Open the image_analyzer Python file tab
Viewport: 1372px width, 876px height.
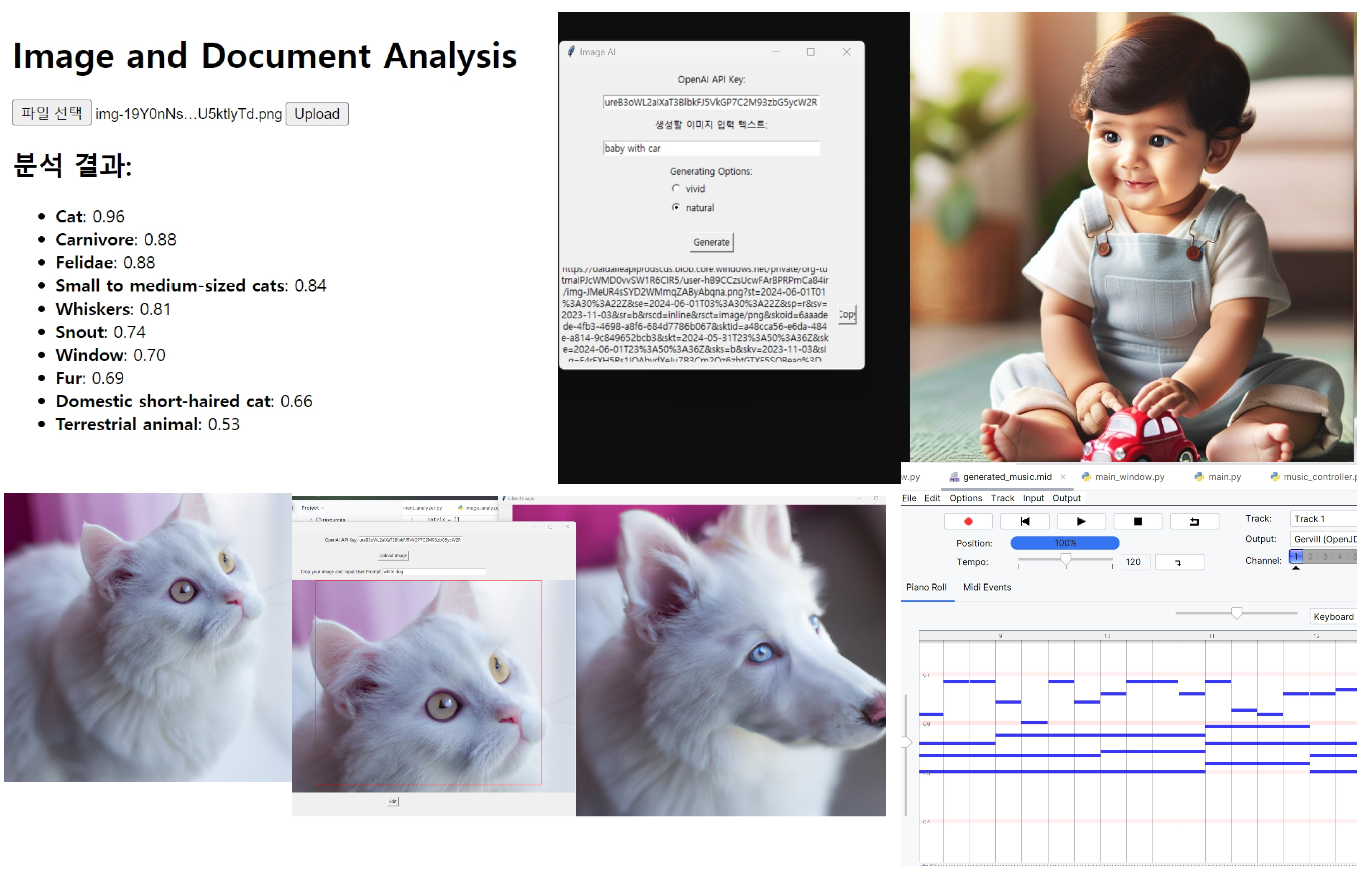click(477, 508)
